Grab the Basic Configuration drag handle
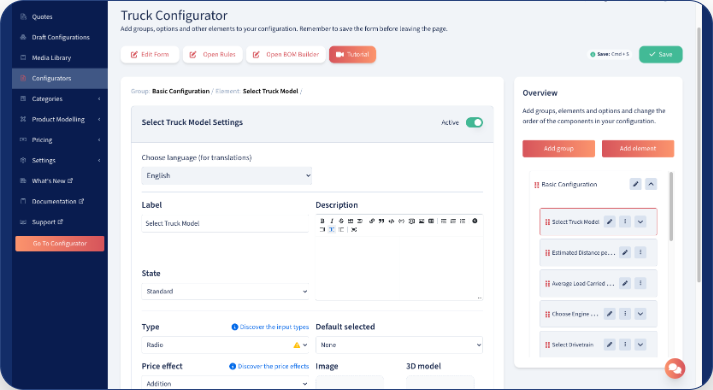Screen dimensions: 713x390 (x=536, y=185)
